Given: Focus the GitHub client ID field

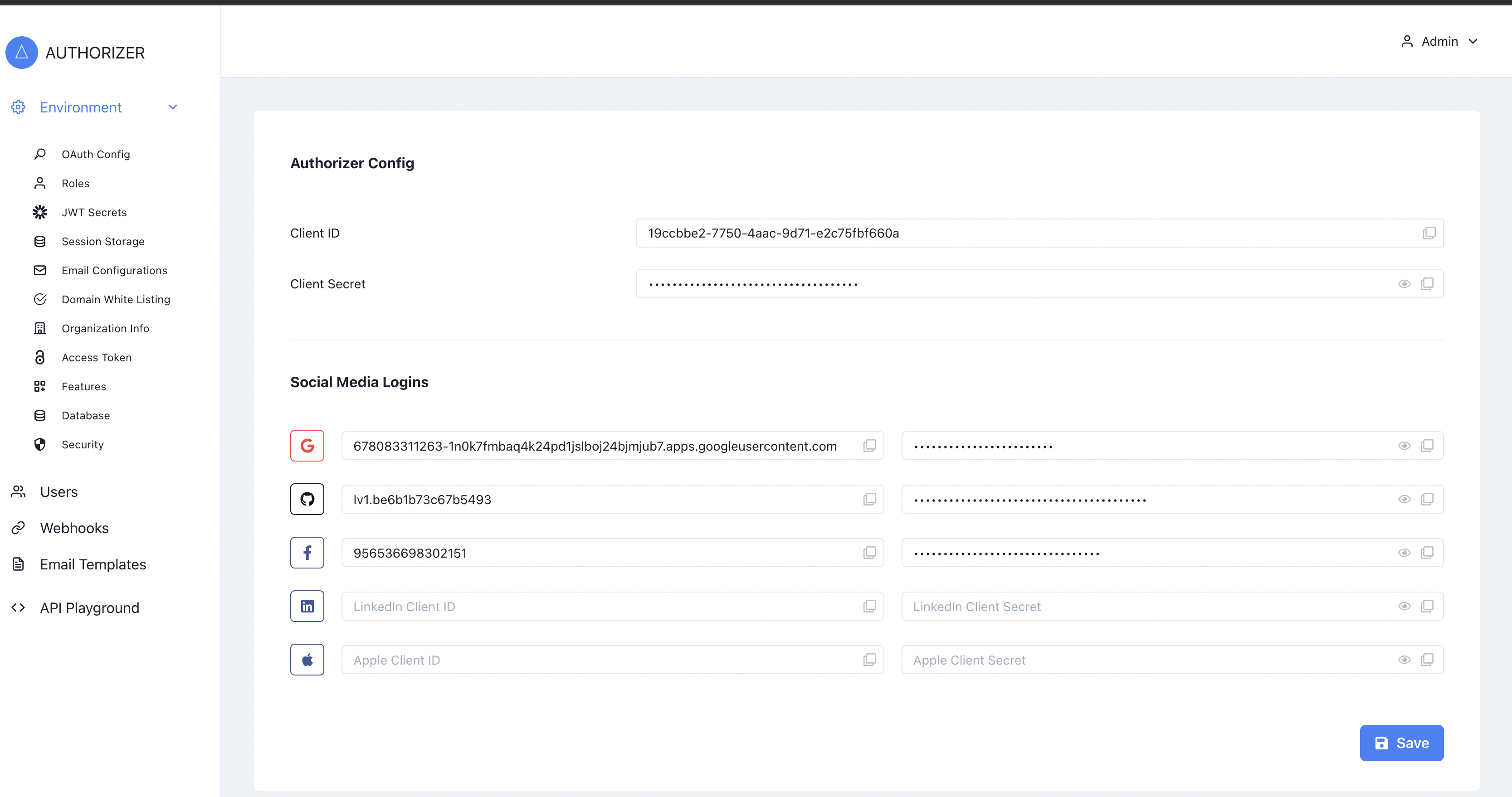Looking at the screenshot, I should click(x=612, y=500).
